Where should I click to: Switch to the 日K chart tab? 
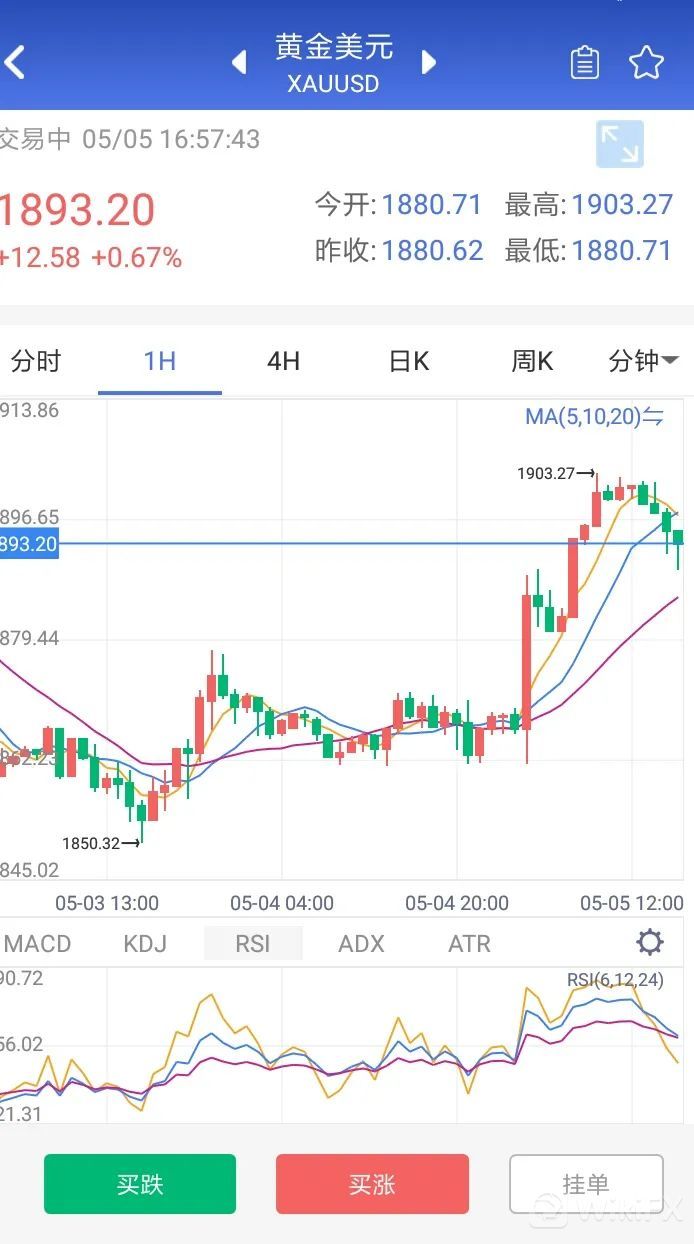tap(408, 361)
